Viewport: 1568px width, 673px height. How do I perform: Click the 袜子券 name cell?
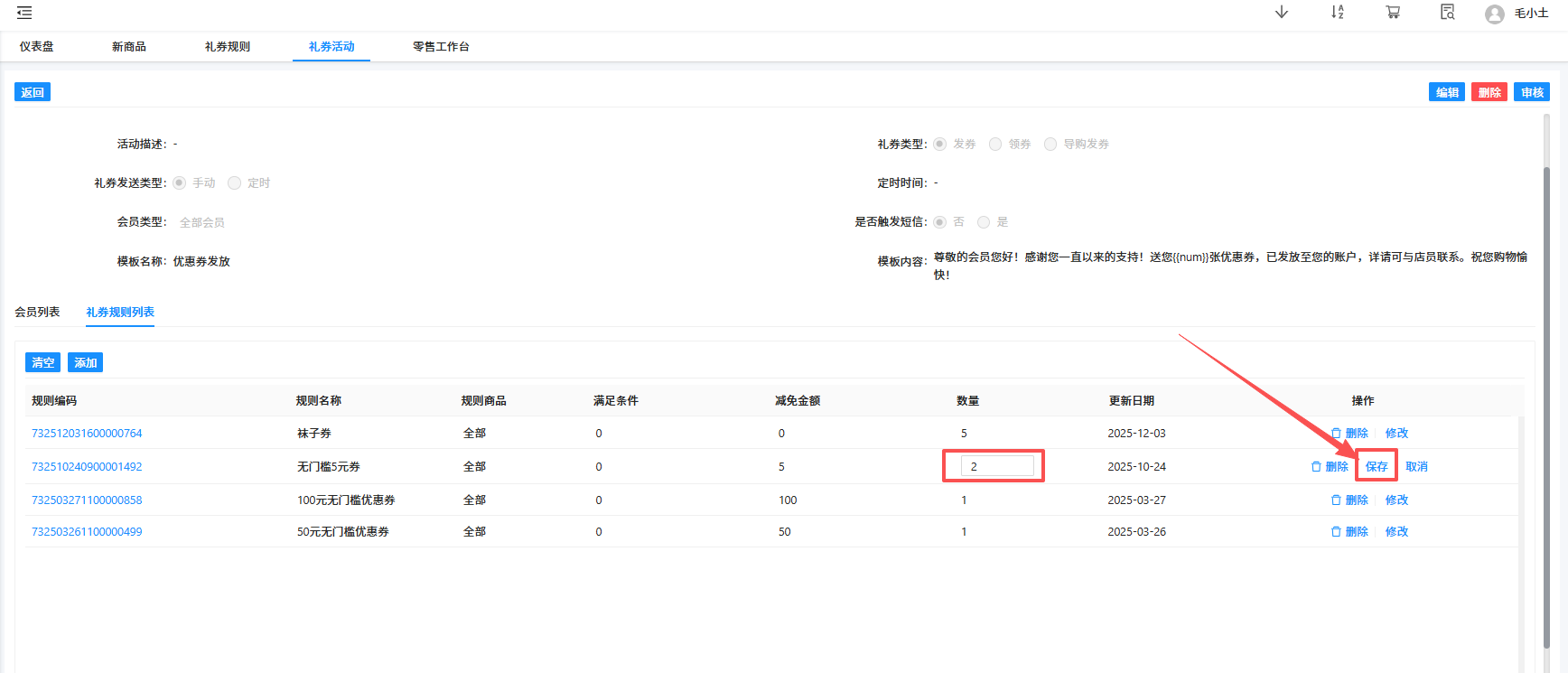tap(314, 434)
